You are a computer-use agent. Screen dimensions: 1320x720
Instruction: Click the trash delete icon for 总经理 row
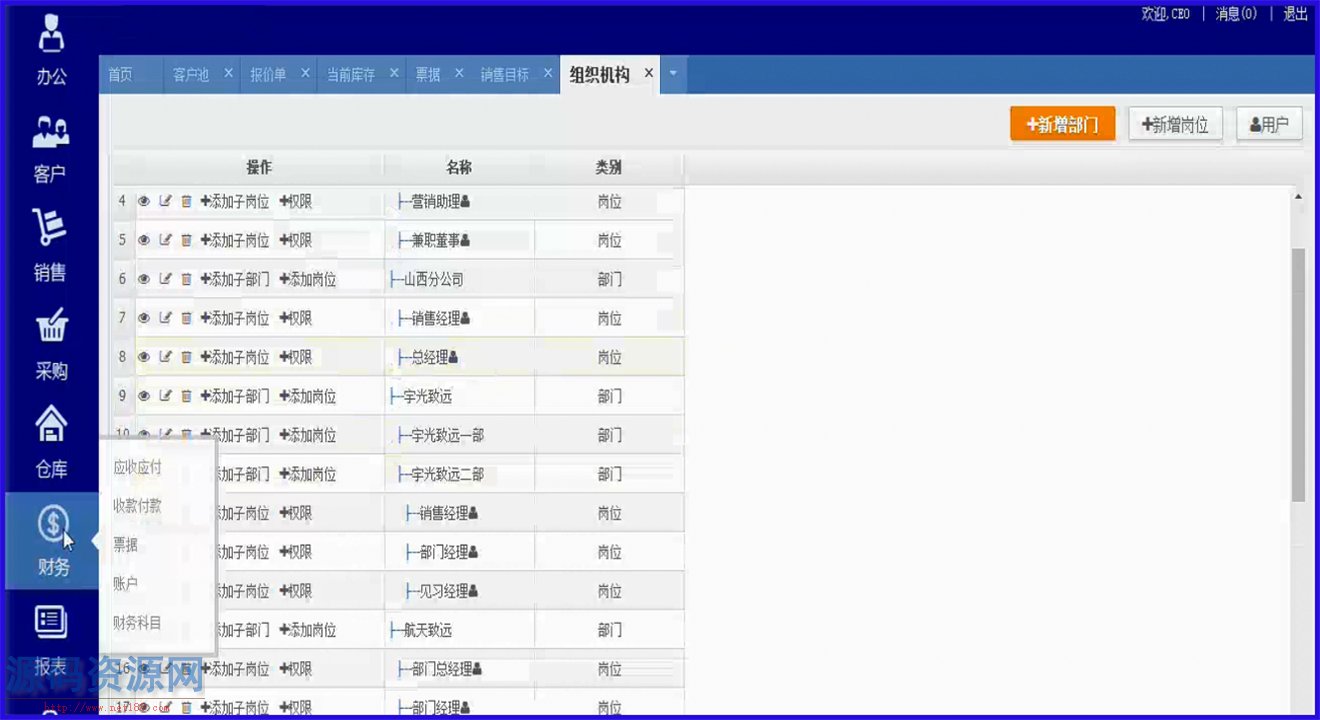coord(186,358)
